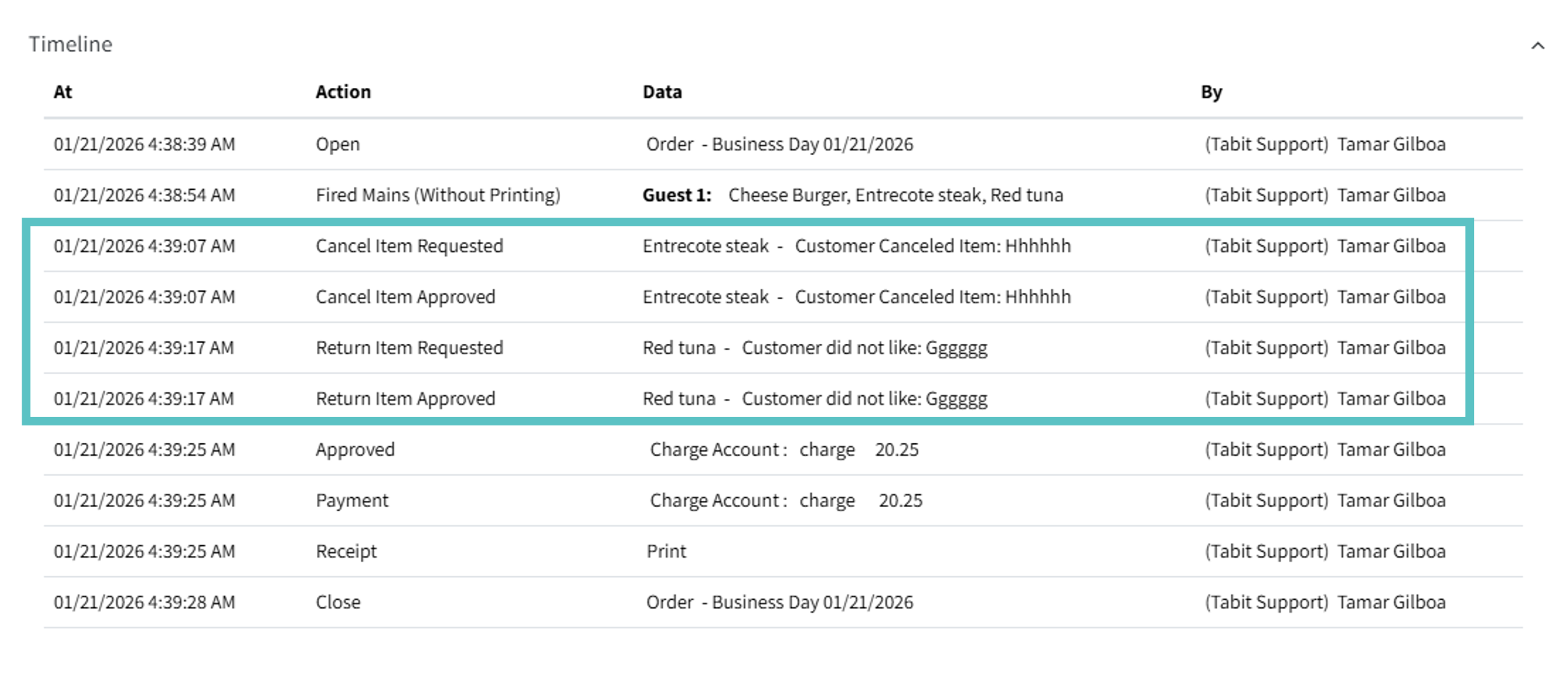1568x674 pixels.
Task: Select the Approved charge account row
Action: (355, 450)
